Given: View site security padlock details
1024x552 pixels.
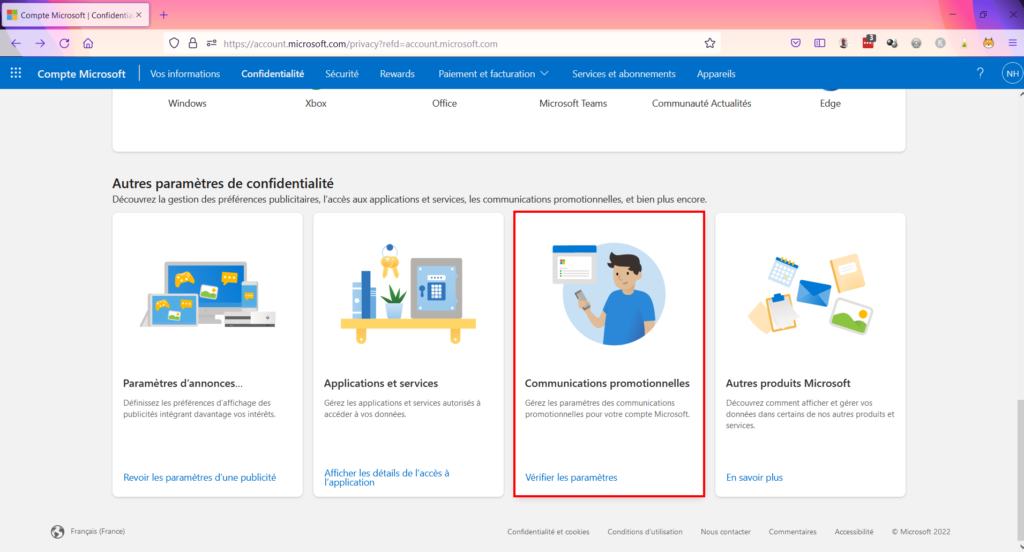Looking at the screenshot, I should pyautogui.click(x=193, y=43).
